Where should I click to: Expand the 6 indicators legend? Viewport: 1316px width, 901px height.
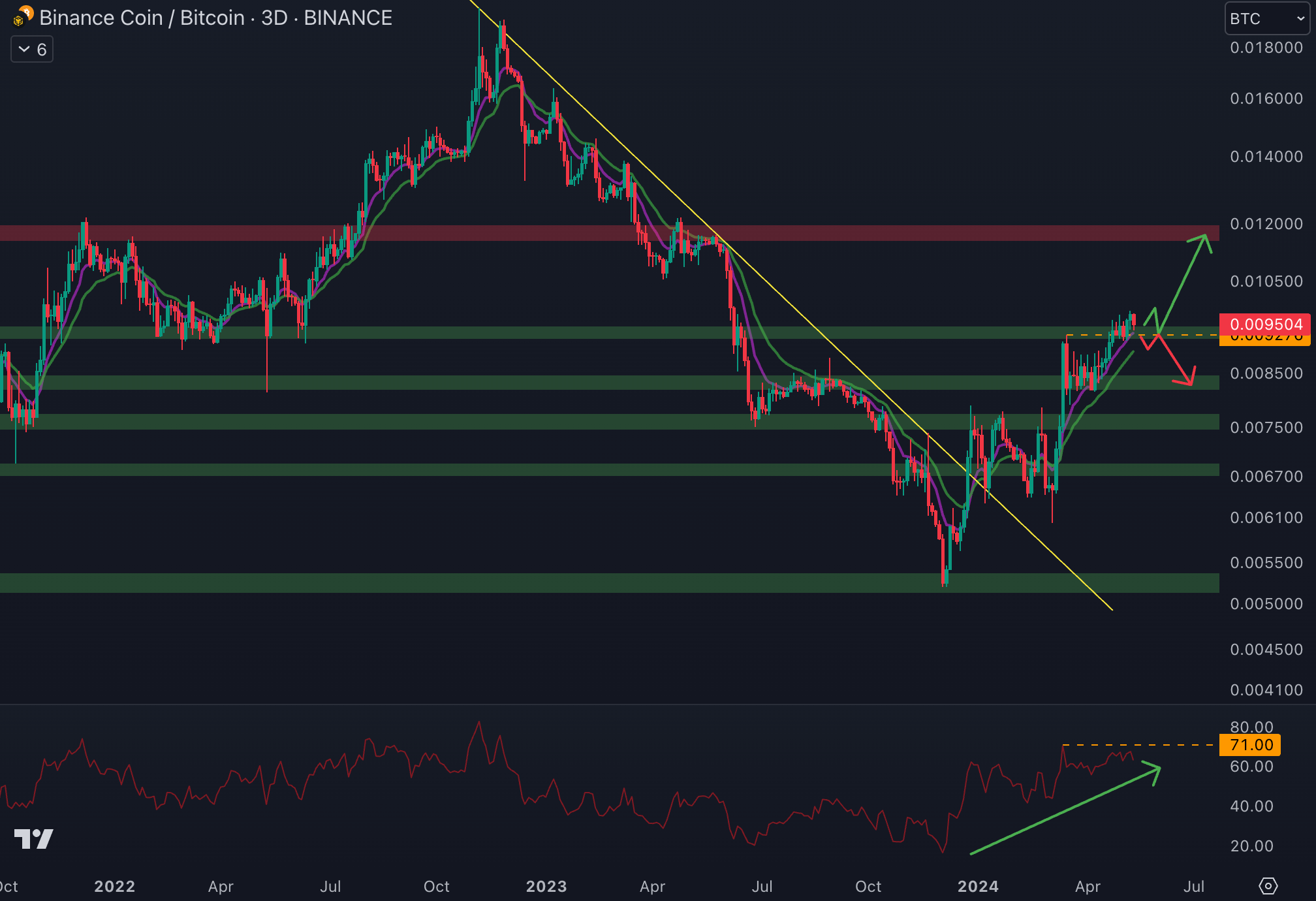tap(32, 50)
